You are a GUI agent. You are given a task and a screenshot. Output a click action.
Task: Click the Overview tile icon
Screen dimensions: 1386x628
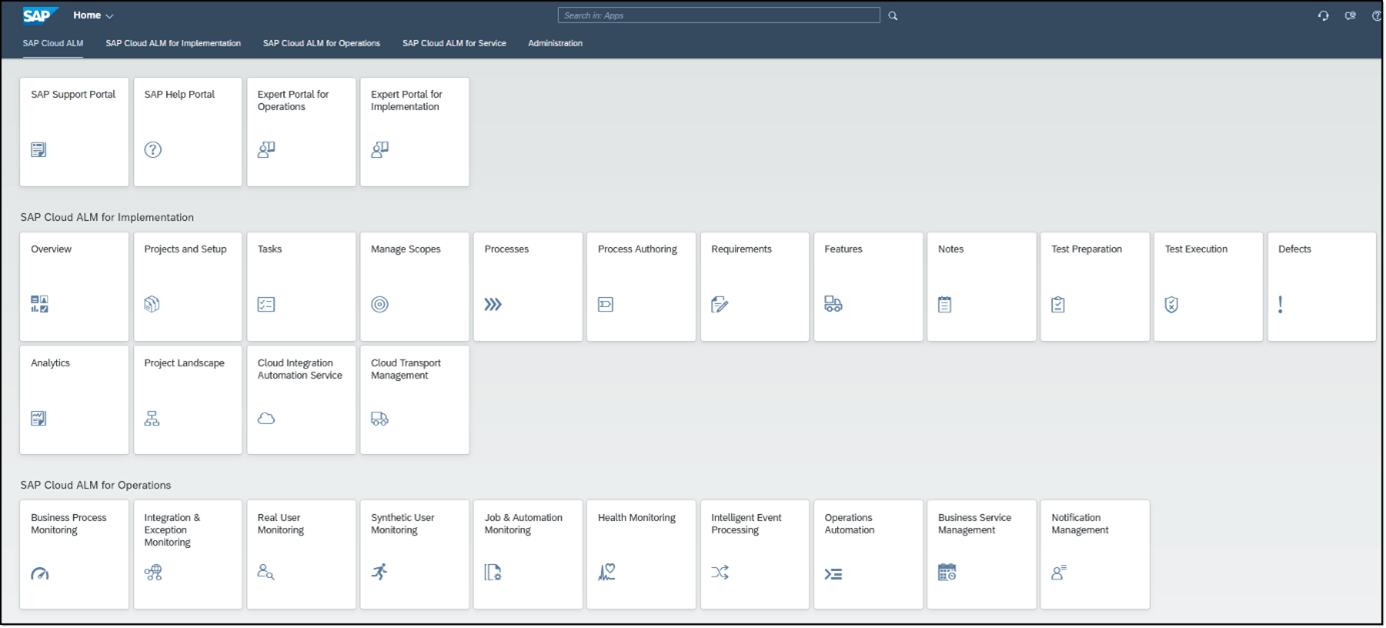coord(39,304)
